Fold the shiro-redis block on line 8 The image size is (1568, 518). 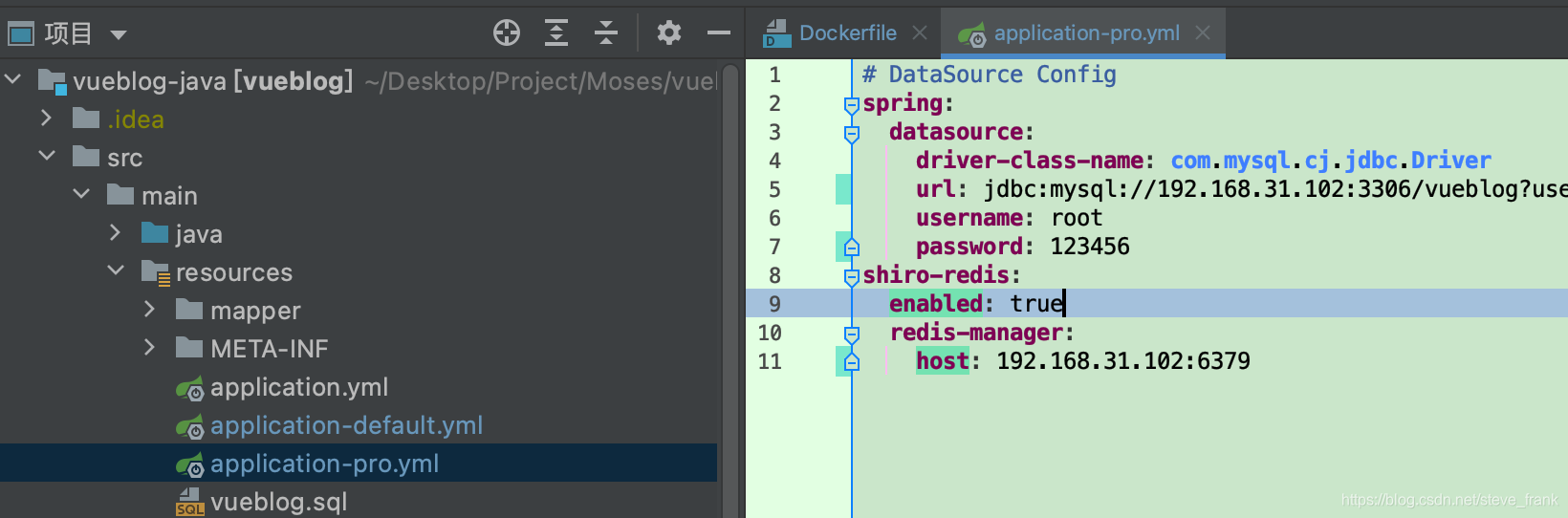(x=852, y=276)
